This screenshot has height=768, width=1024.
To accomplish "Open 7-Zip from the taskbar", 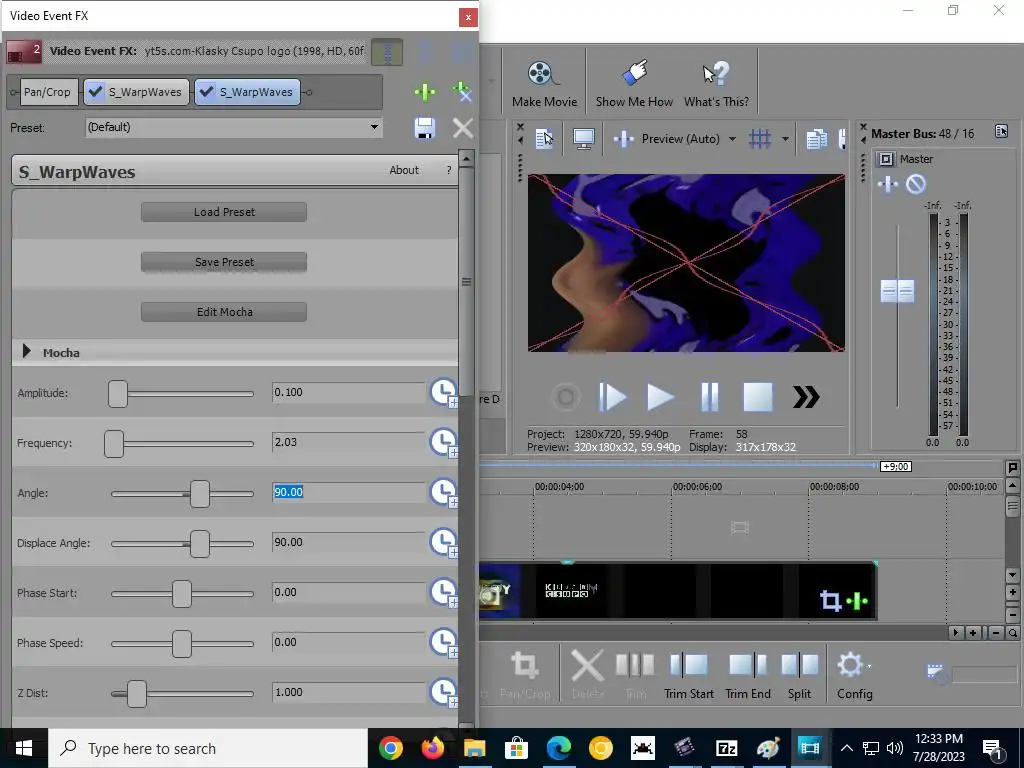I will (x=726, y=748).
